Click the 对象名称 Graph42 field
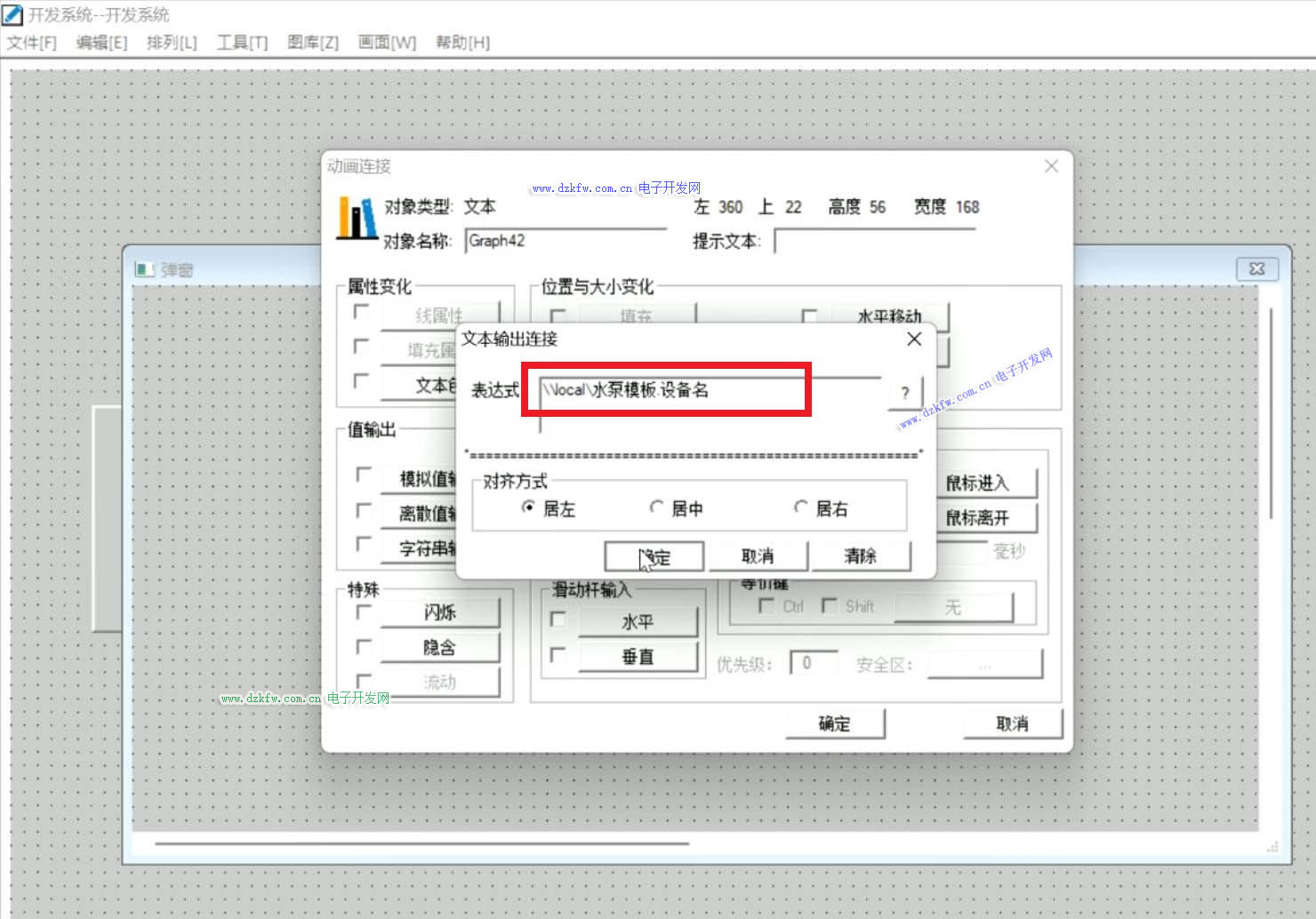 (566, 241)
